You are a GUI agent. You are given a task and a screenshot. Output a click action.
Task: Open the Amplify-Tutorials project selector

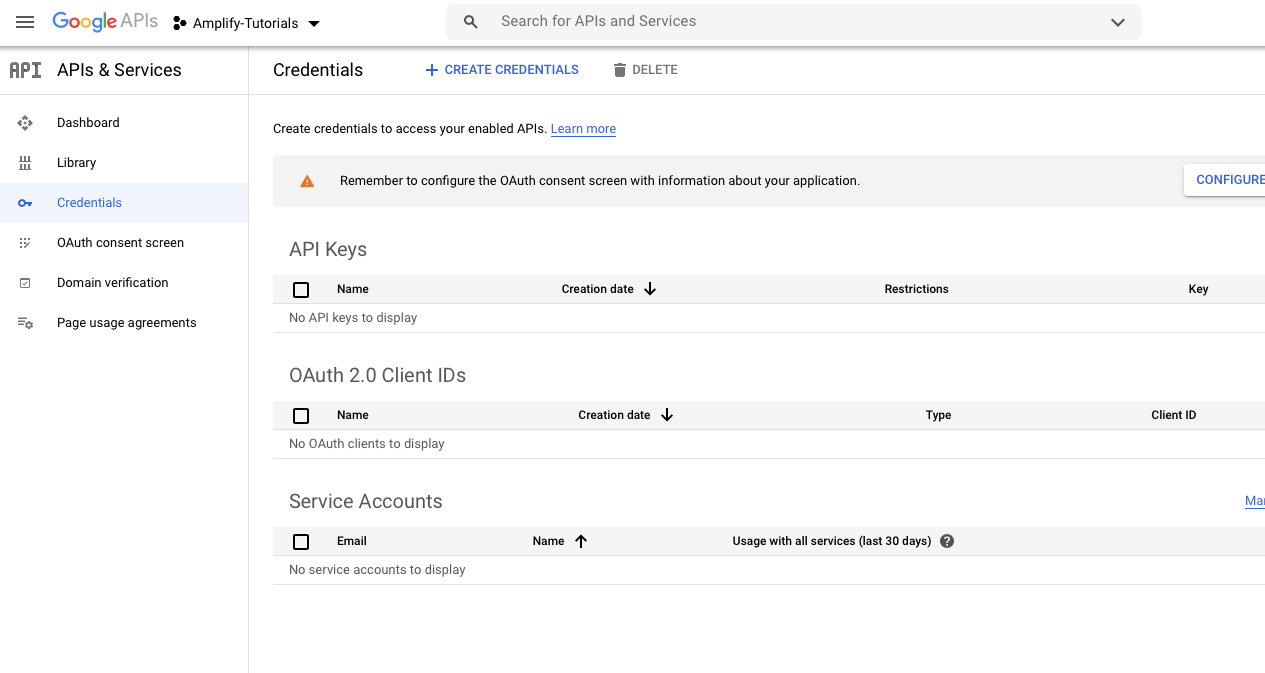[x=245, y=22]
